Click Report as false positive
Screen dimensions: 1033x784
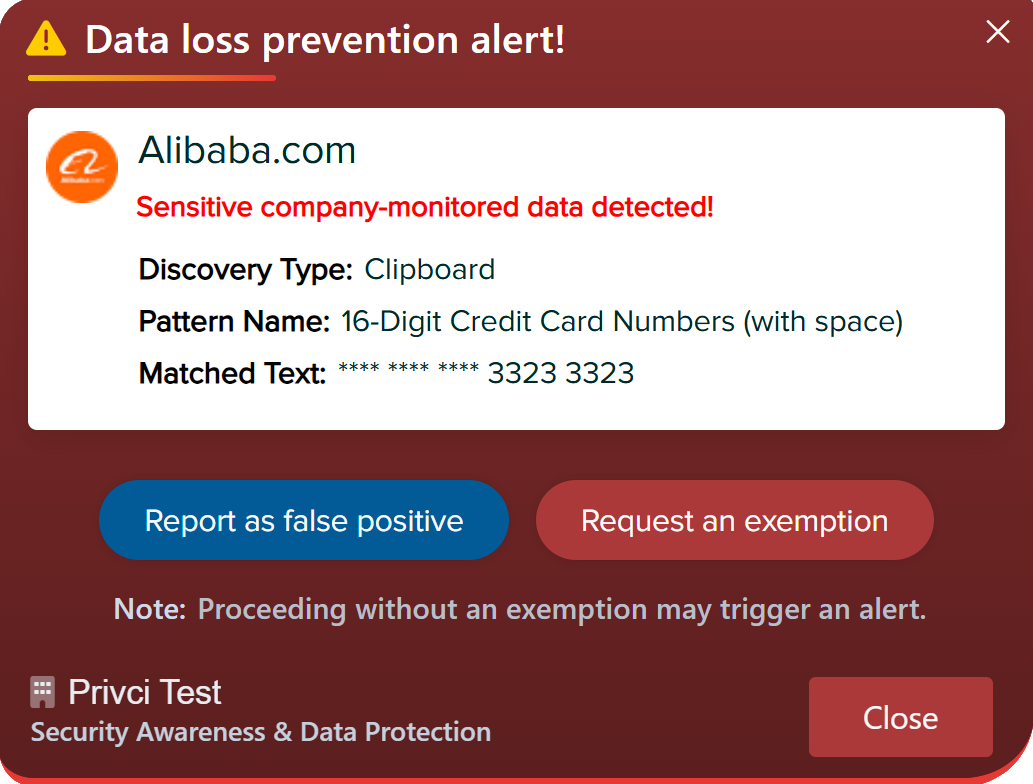[304, 520]
